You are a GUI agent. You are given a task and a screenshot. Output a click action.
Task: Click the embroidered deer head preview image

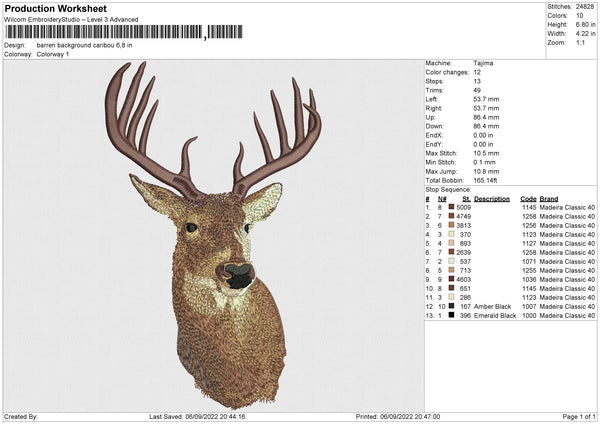point(213,235)
